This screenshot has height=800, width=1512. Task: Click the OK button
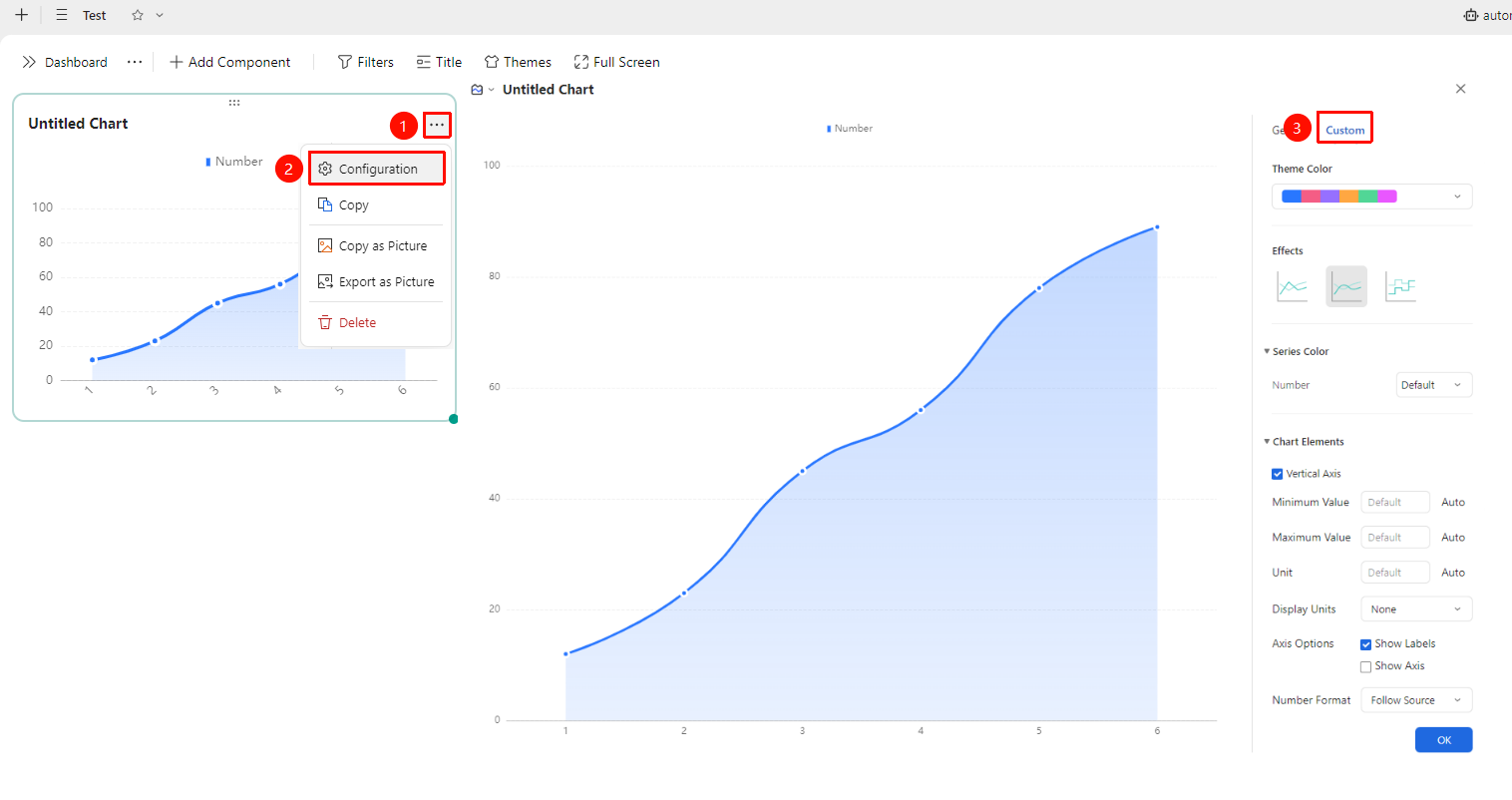(x=1443, y=740)
